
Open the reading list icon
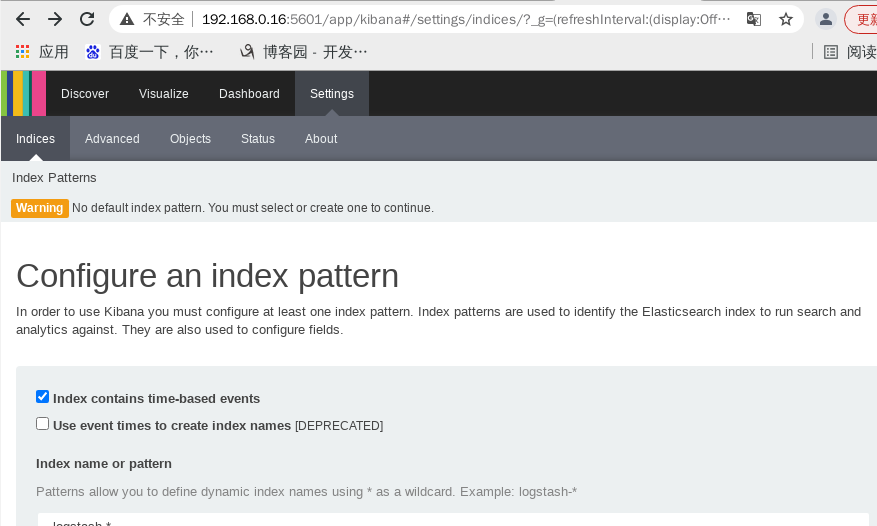coord(831,52)
